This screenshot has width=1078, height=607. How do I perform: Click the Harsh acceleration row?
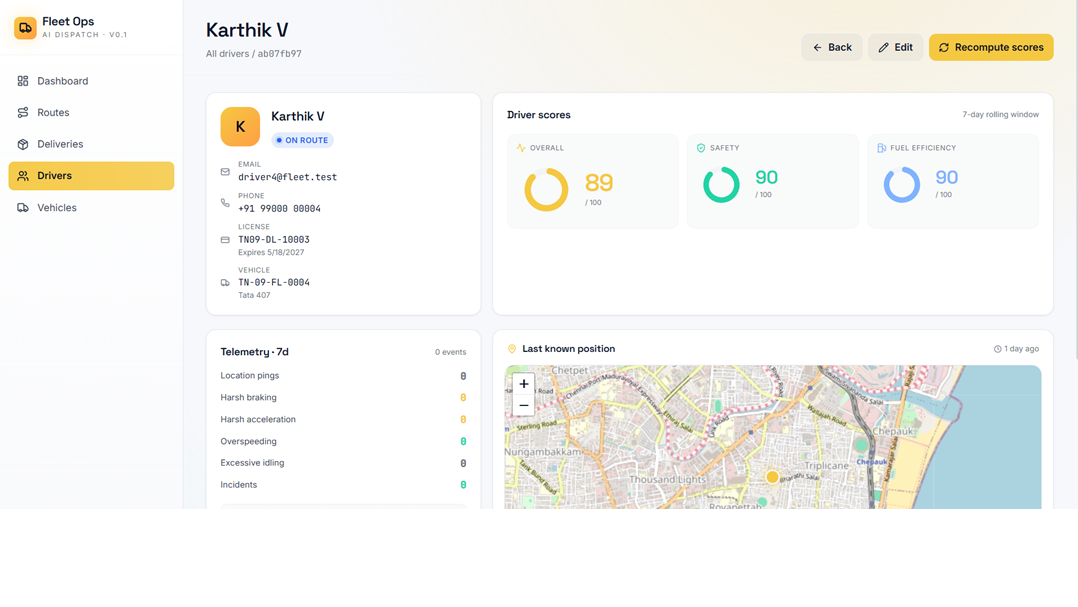343,419
